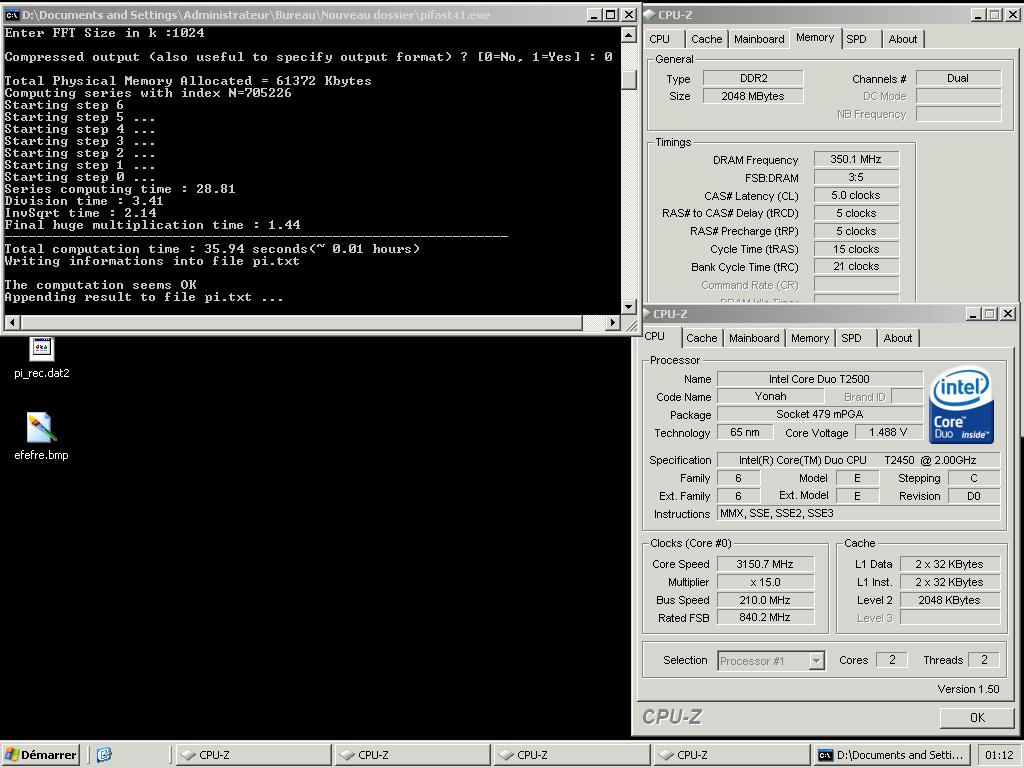Click the console horizontal scrollbar right arrow

[x=613, y=322]
